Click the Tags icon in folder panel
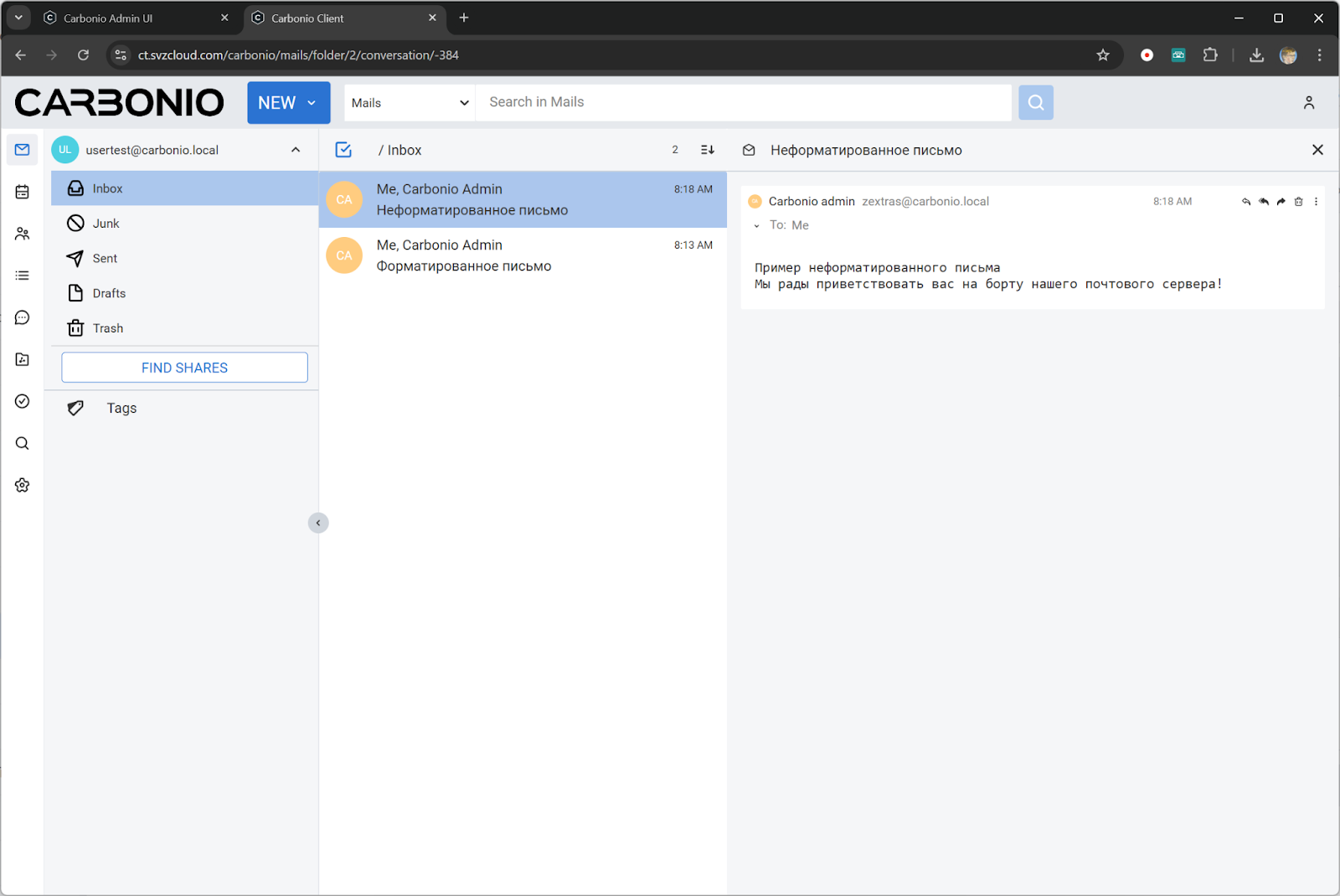Screen dimensions: 1340x896 click(x=75, y=408)
